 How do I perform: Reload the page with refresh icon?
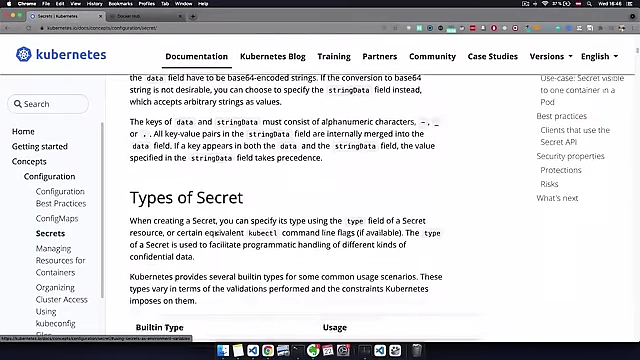(29, 28)
